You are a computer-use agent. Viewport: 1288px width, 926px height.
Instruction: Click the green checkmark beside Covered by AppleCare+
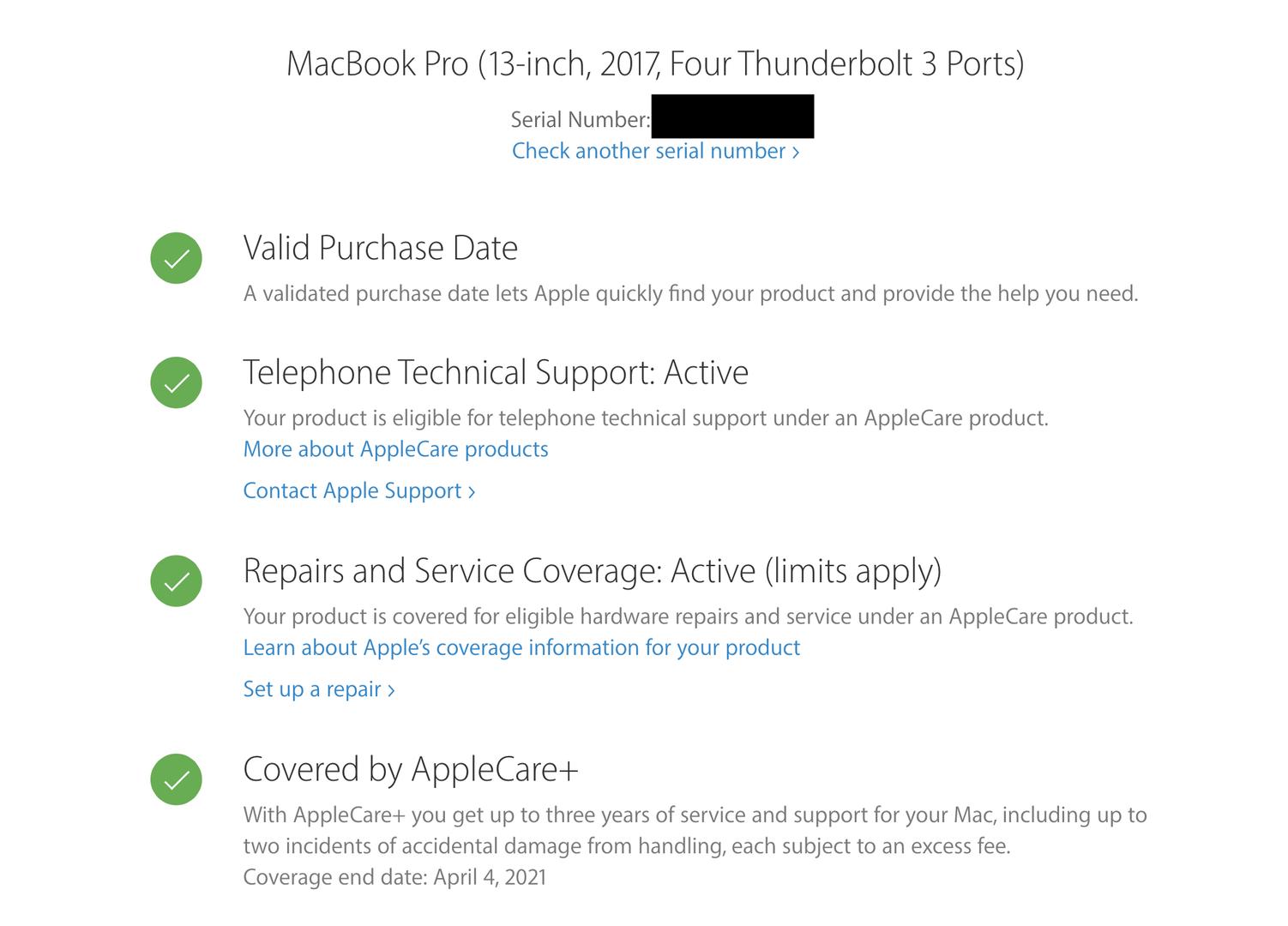tap(176, 779)
